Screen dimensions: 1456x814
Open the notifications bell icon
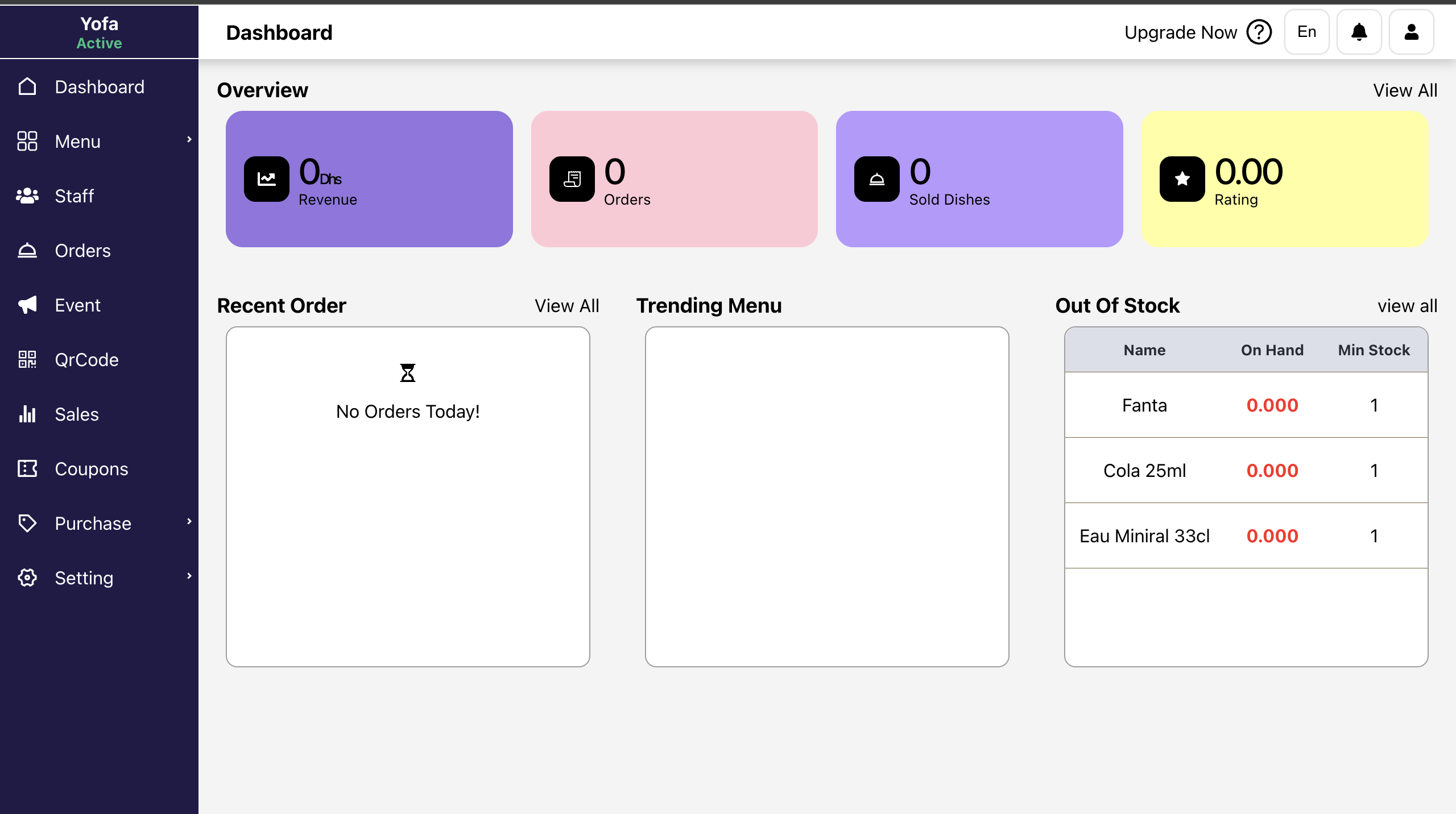[x=1359, y=32]
